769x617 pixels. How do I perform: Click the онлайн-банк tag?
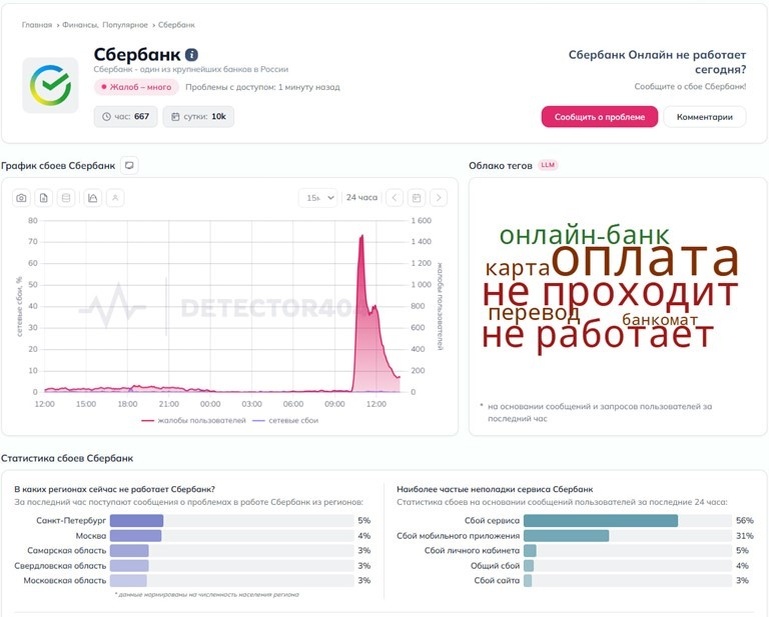tap(584, 235)
